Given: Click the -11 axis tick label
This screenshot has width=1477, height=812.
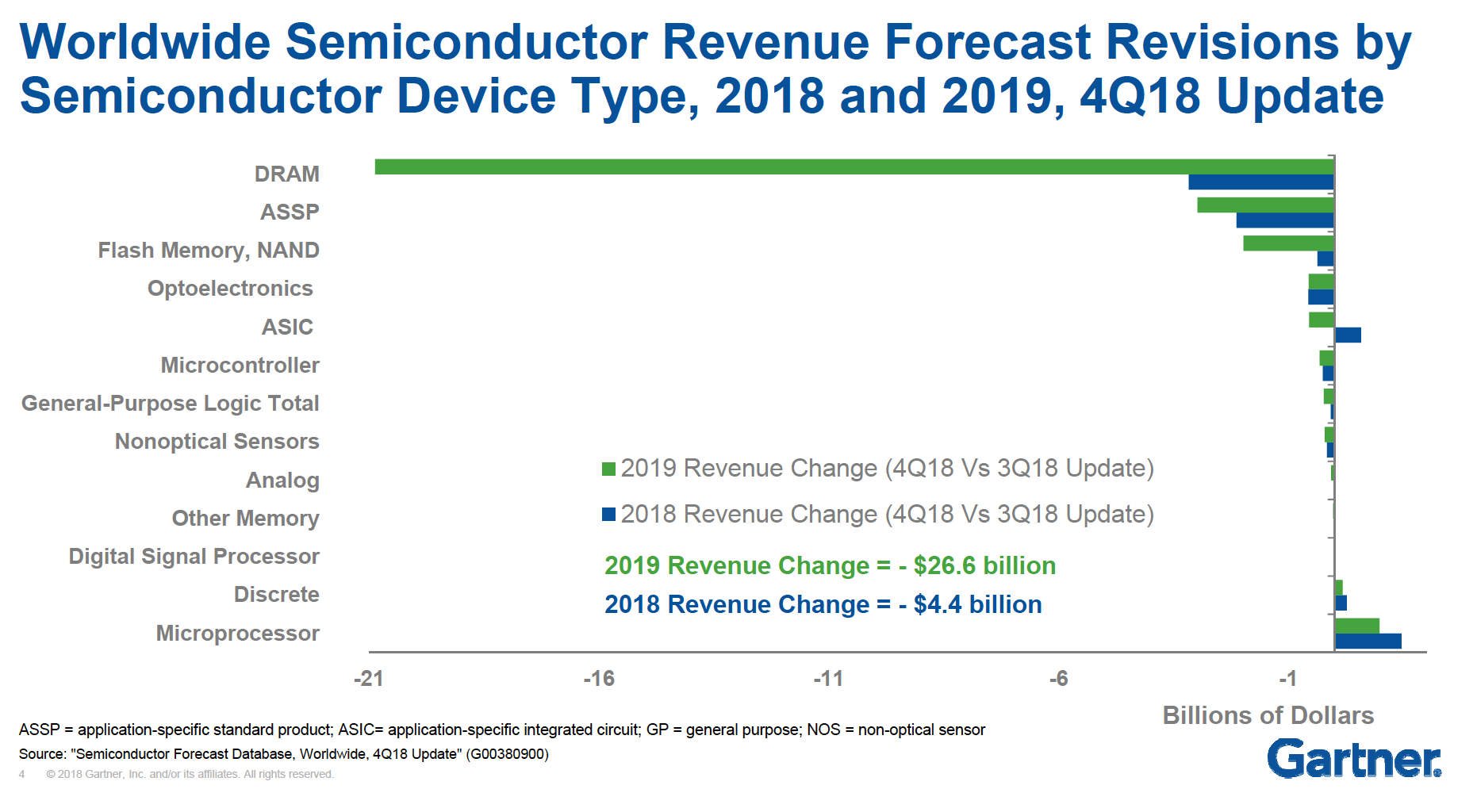Looking at the screenshot, I should pos(828,679).
